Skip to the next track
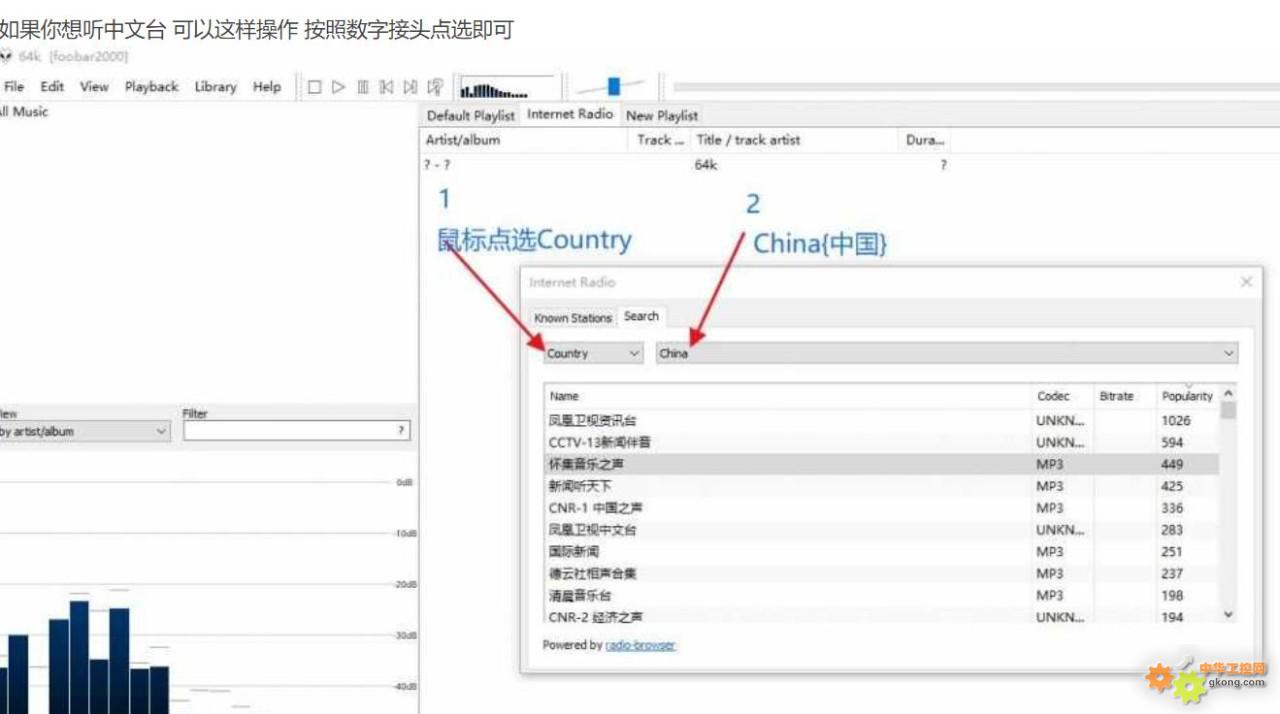The image size is (1280, 714). coord(410,87)
